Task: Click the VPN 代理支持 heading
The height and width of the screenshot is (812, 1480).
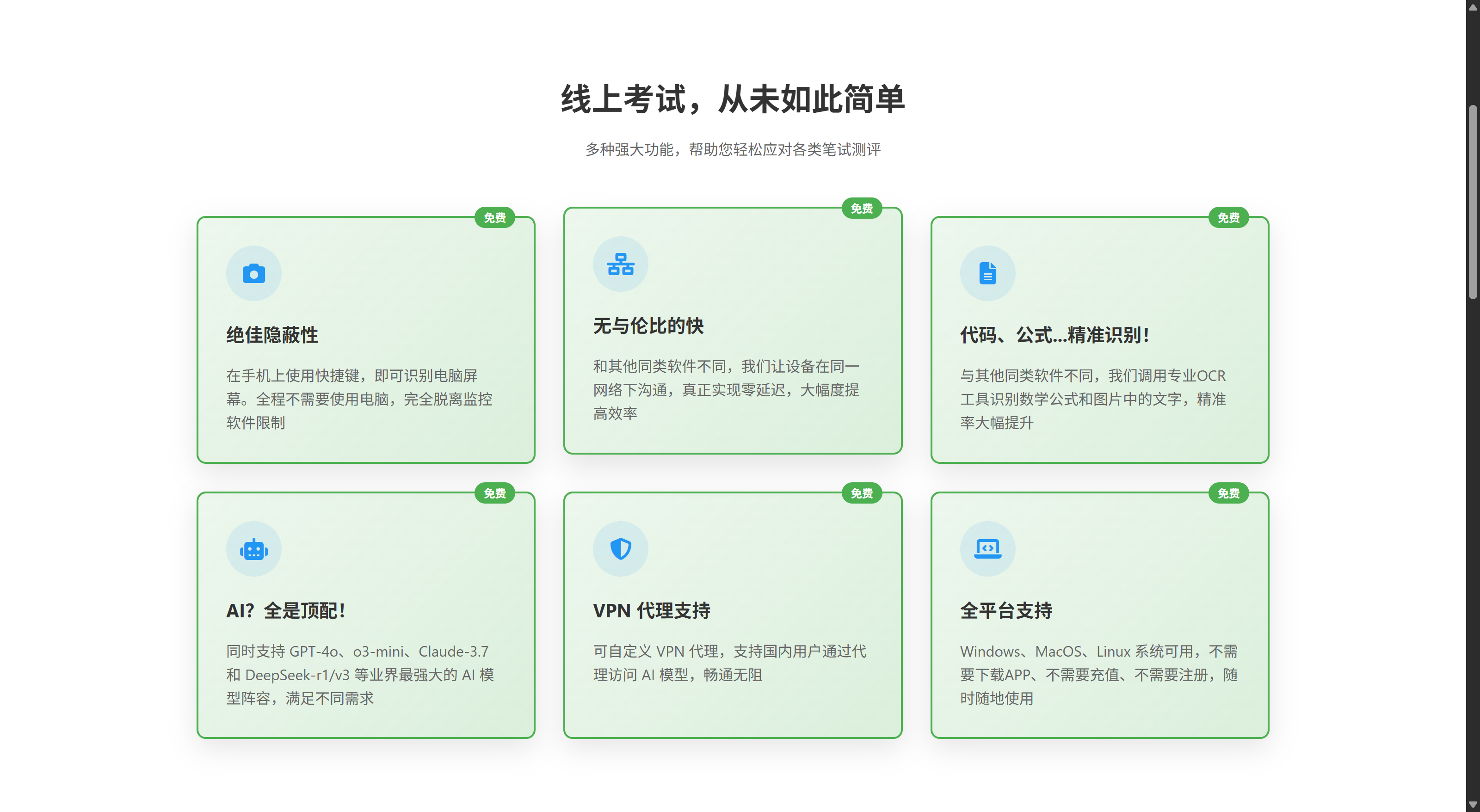Action: [652, 610]
